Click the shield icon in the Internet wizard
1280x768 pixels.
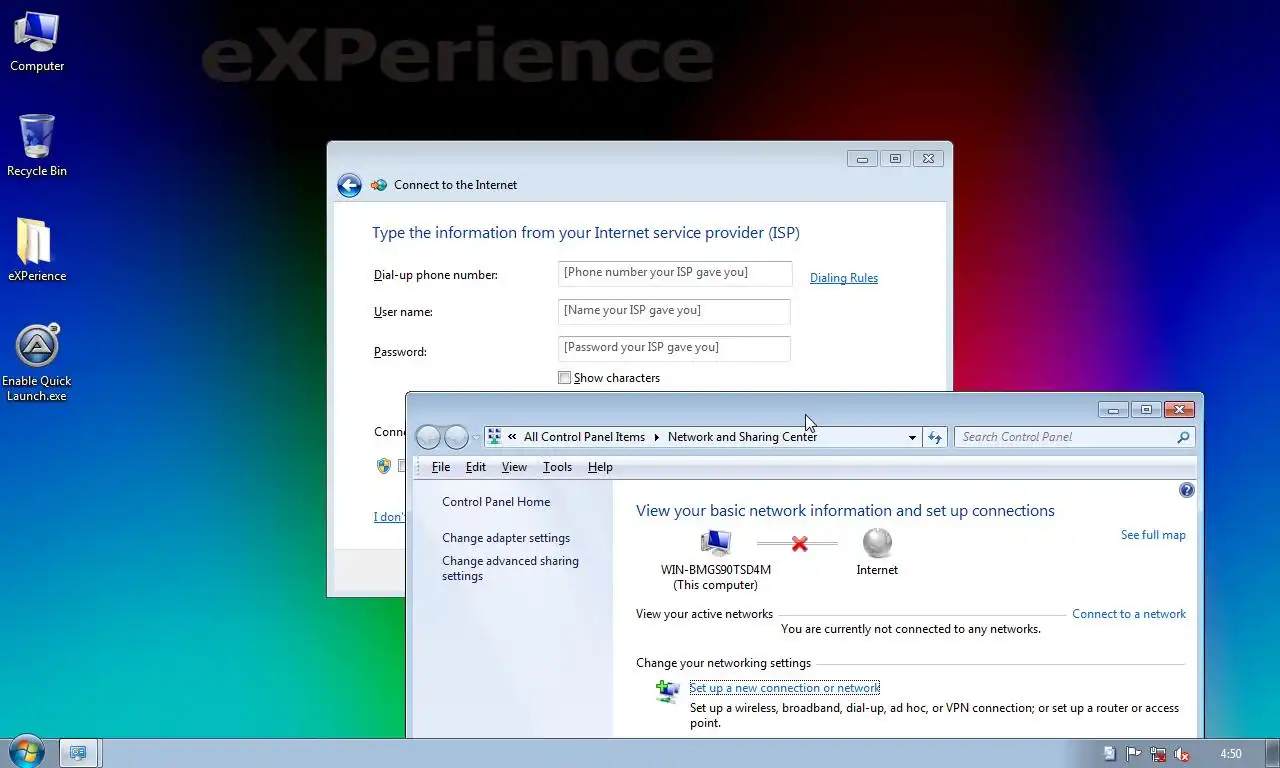[x=383, y=465]
